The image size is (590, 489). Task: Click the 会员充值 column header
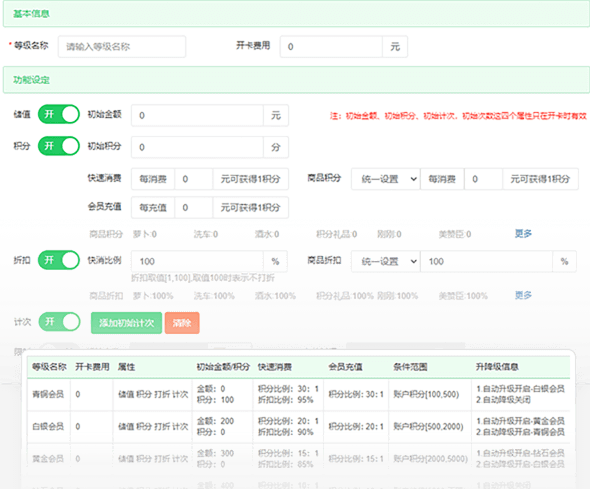[x=345, y=367]
